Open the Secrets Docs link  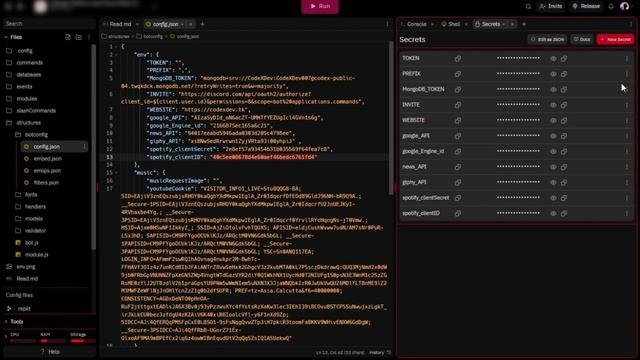coord(582,40)
